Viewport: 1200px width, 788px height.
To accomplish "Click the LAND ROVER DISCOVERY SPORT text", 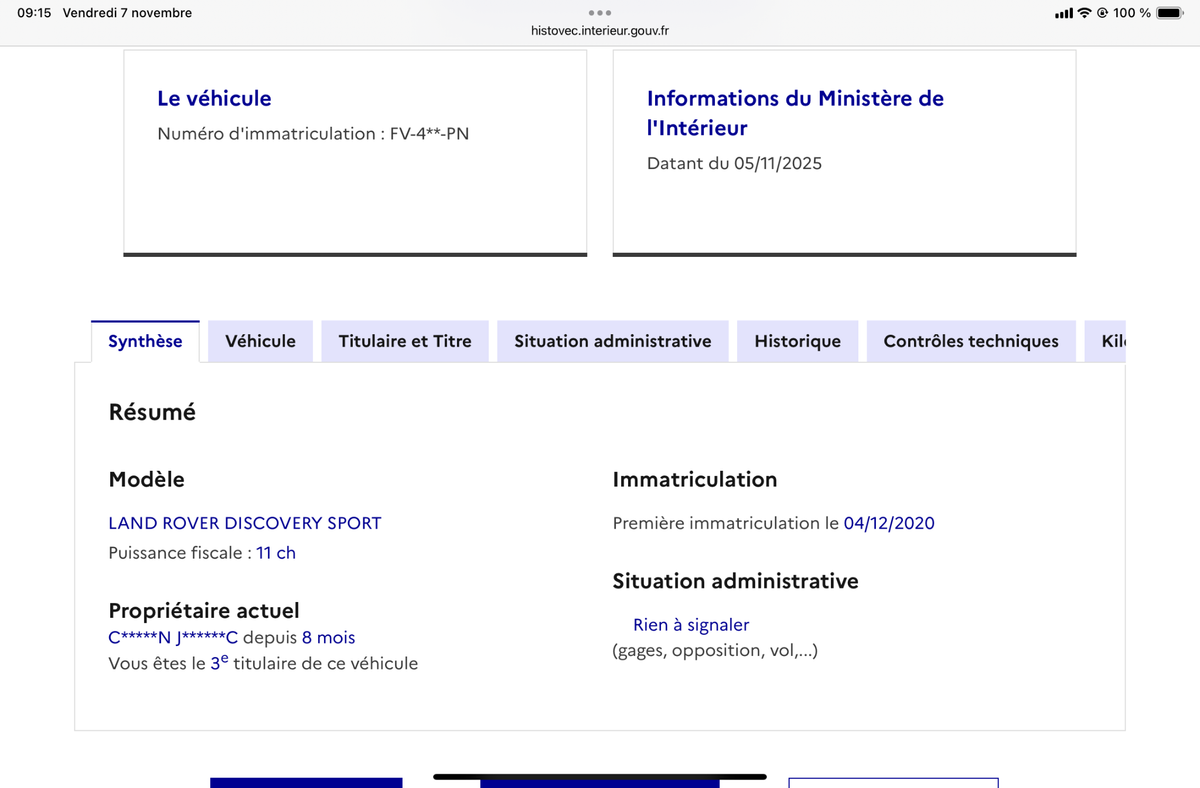I will click(245, 523).
